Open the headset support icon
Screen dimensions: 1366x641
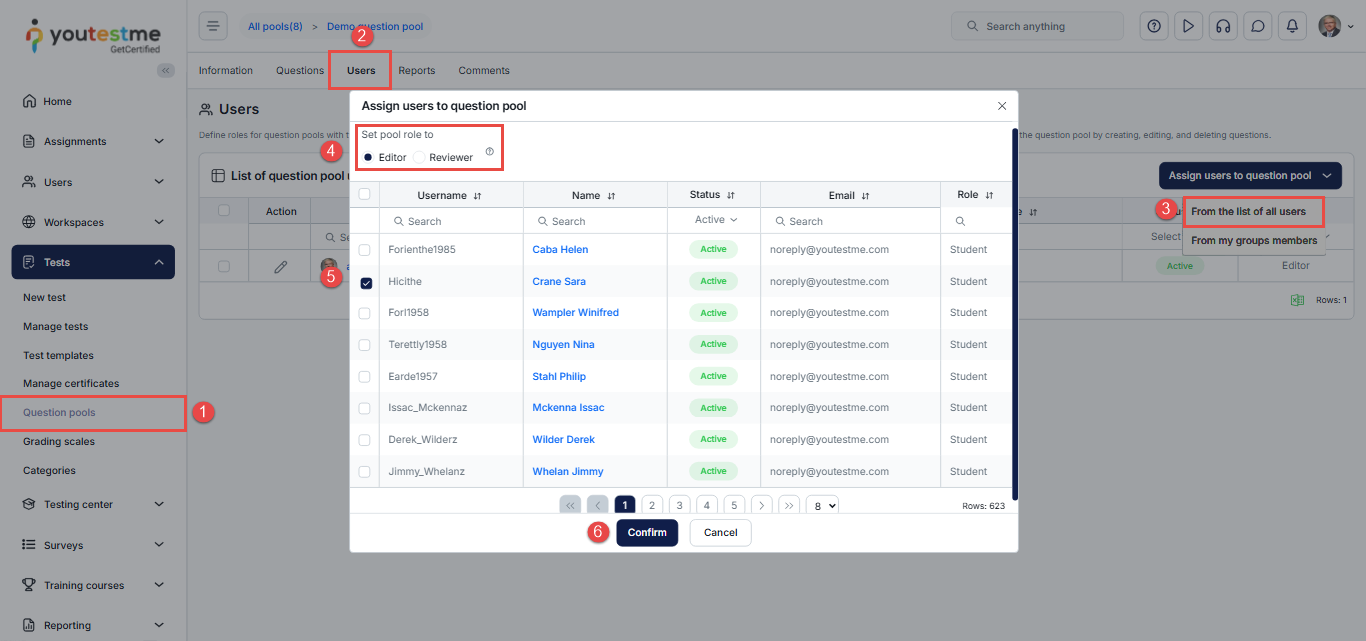coord(1222,26)
